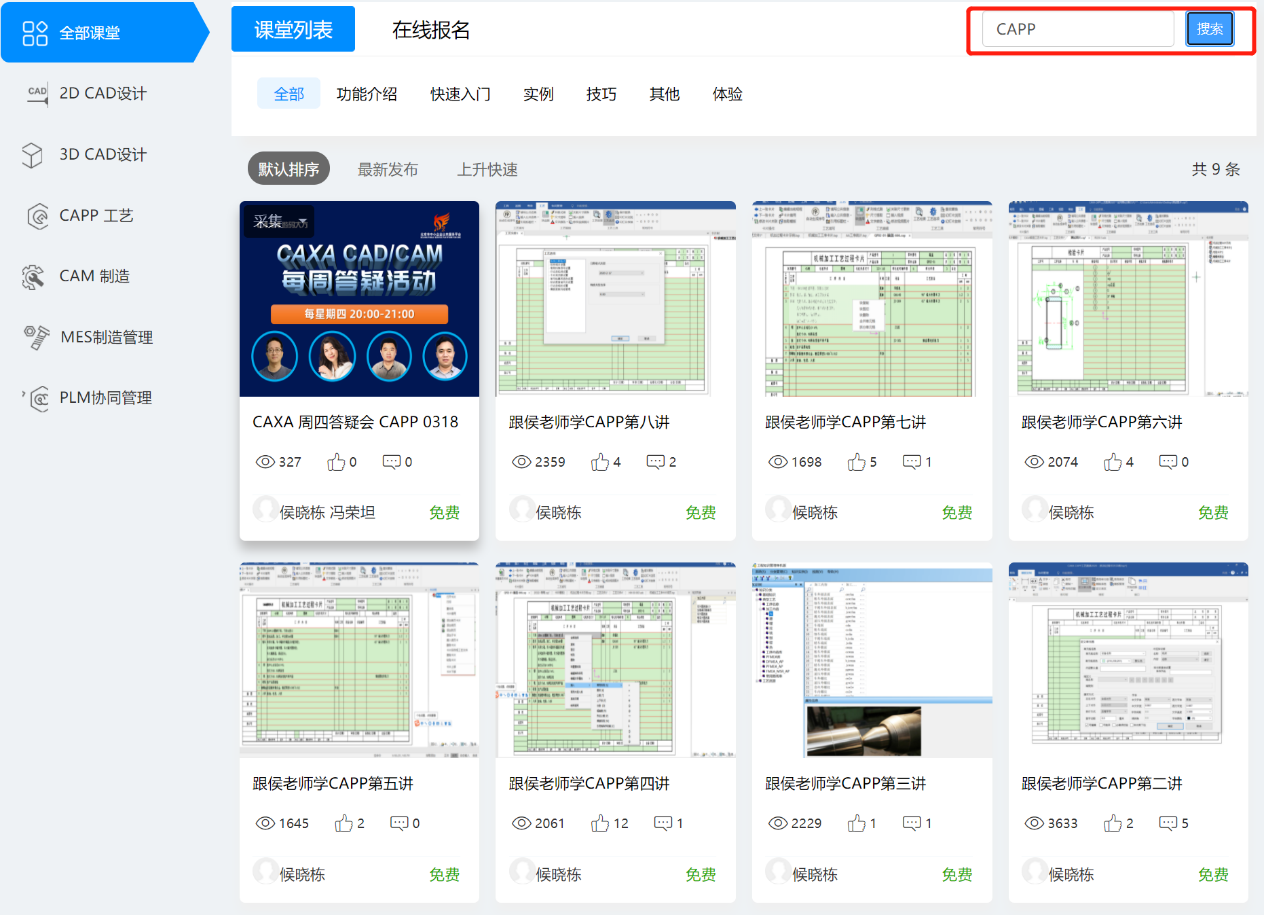
Task: Select the 全部 filter tab
Action: [289, 94]
